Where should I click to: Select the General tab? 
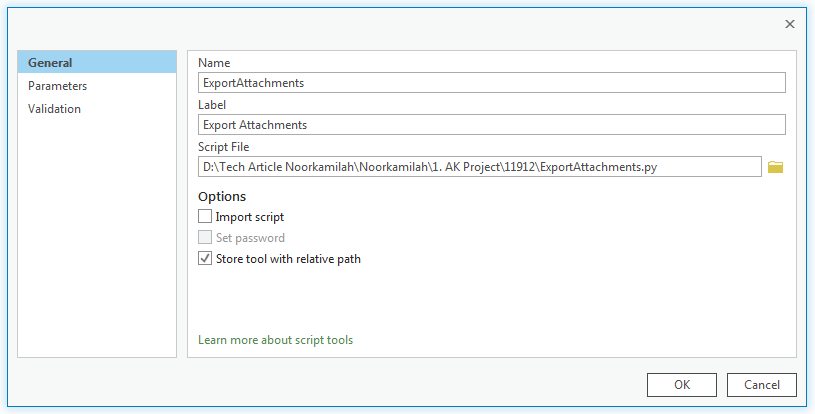click(x=97, y=62)
